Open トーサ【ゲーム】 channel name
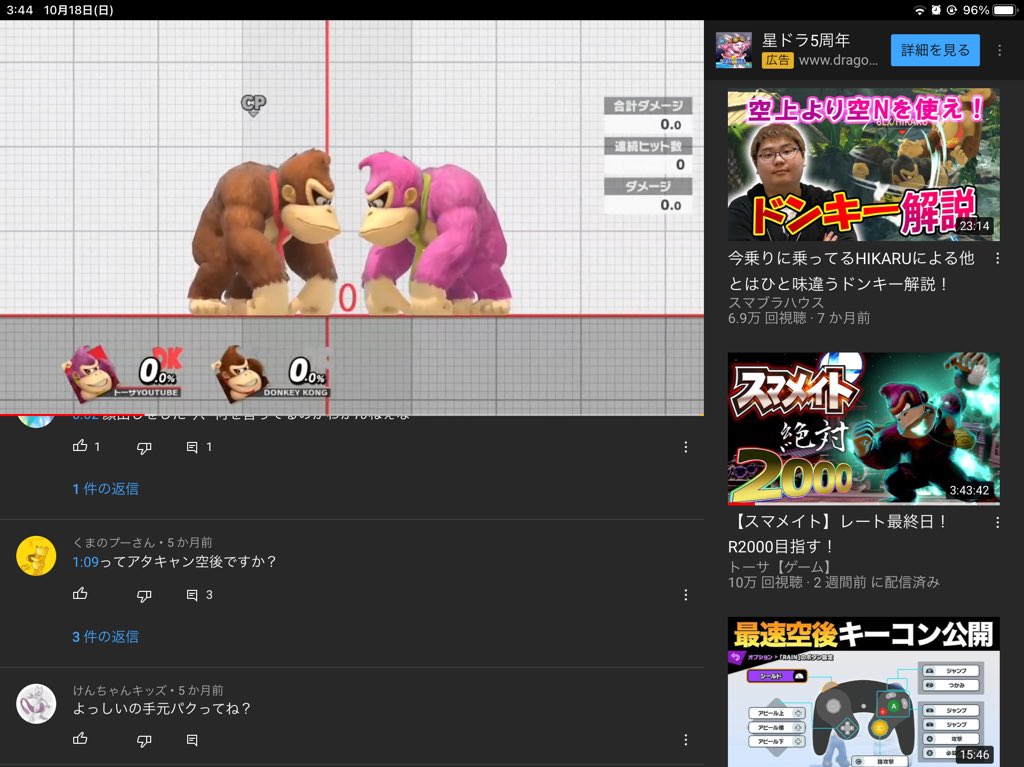 [x=780, y=566]
